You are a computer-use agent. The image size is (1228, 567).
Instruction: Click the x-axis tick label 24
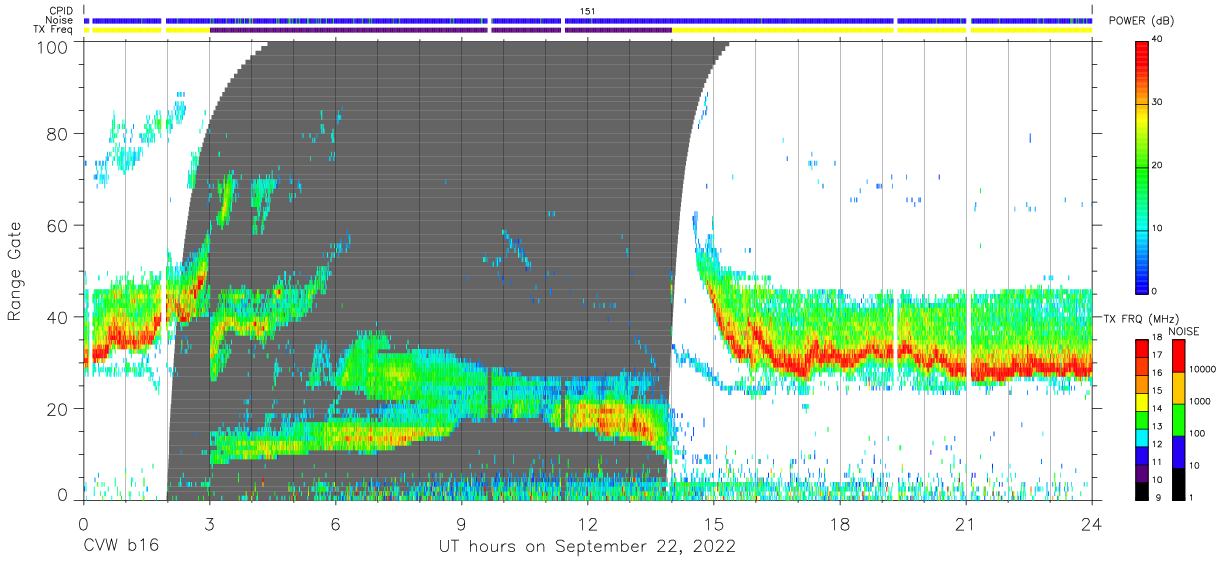coord(1091,524)
